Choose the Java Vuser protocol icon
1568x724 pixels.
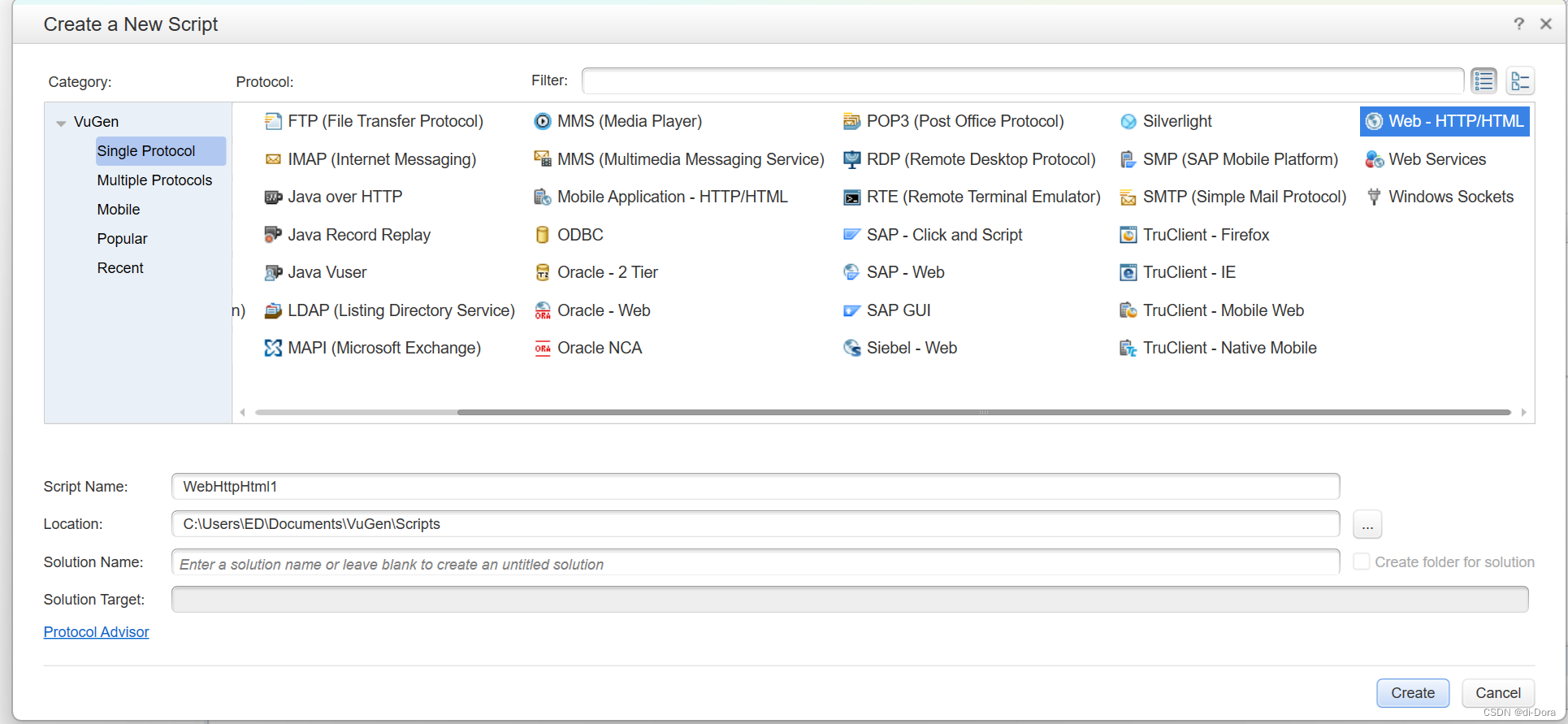tap(273, 272)
